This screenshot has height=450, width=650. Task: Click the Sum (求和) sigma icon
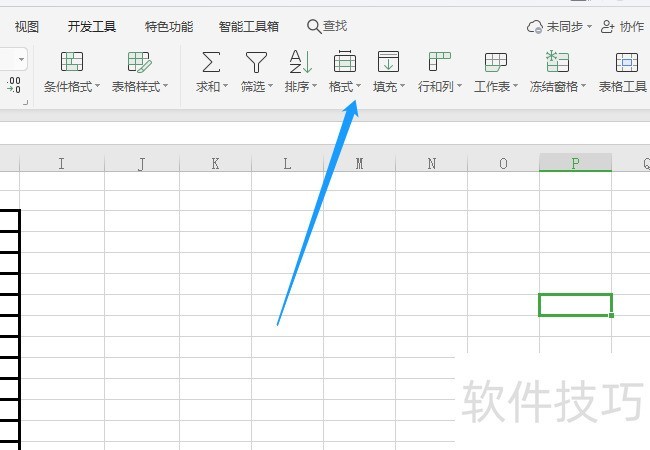(x=211, y=62)
